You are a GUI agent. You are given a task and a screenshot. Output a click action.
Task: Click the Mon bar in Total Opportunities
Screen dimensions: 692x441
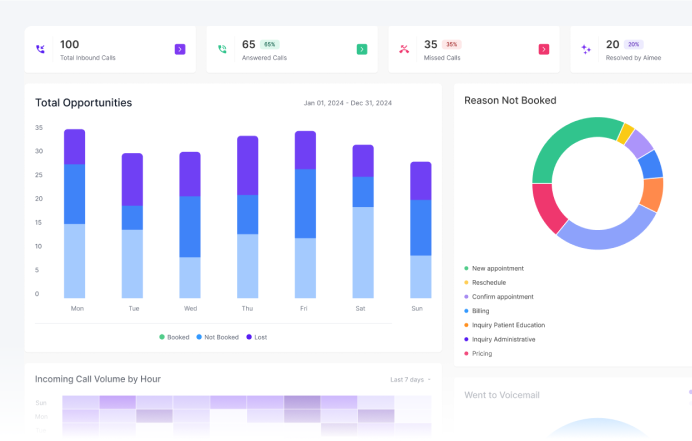coord(75,214)
